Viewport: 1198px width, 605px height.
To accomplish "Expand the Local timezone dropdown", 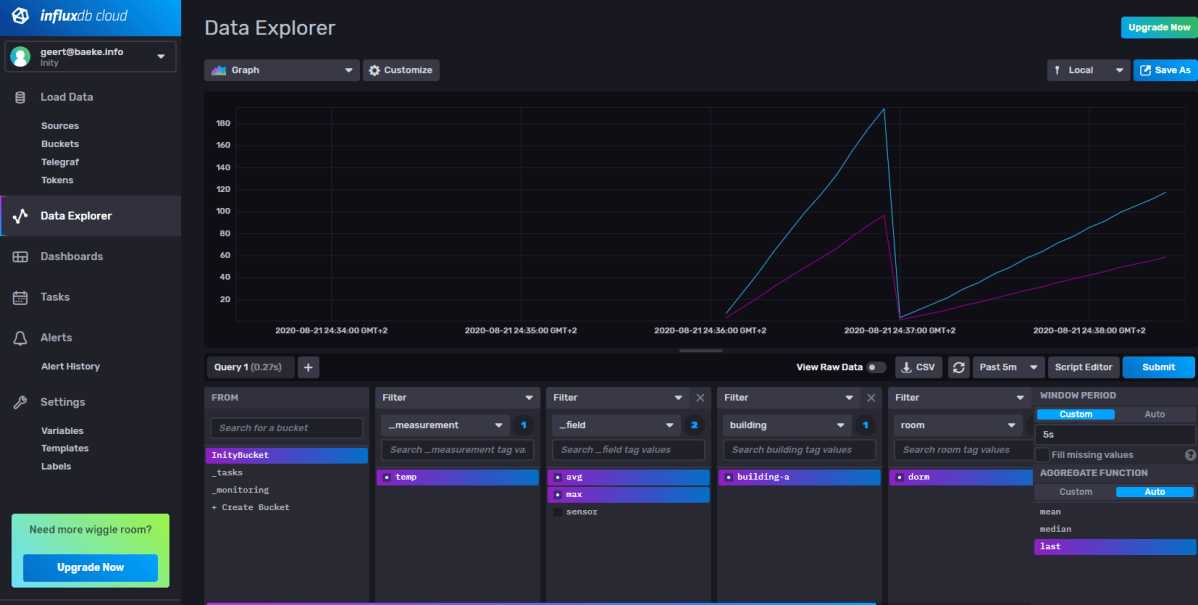I will [1088, 70].
